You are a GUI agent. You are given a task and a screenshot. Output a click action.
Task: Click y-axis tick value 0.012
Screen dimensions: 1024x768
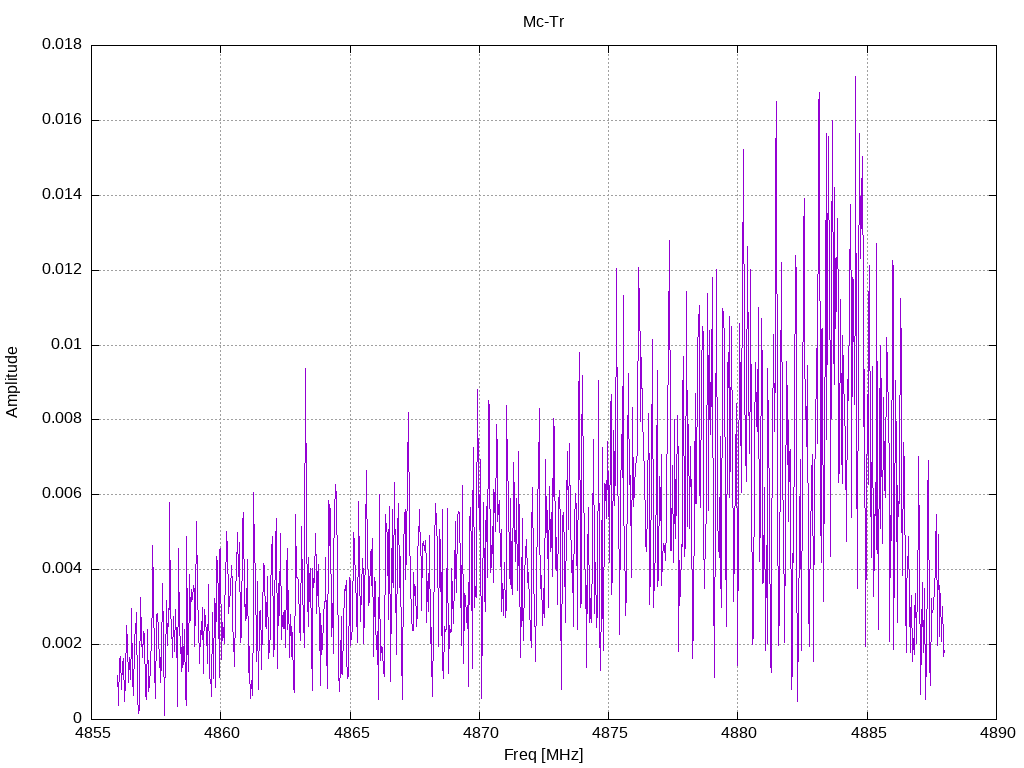(62, 269)
